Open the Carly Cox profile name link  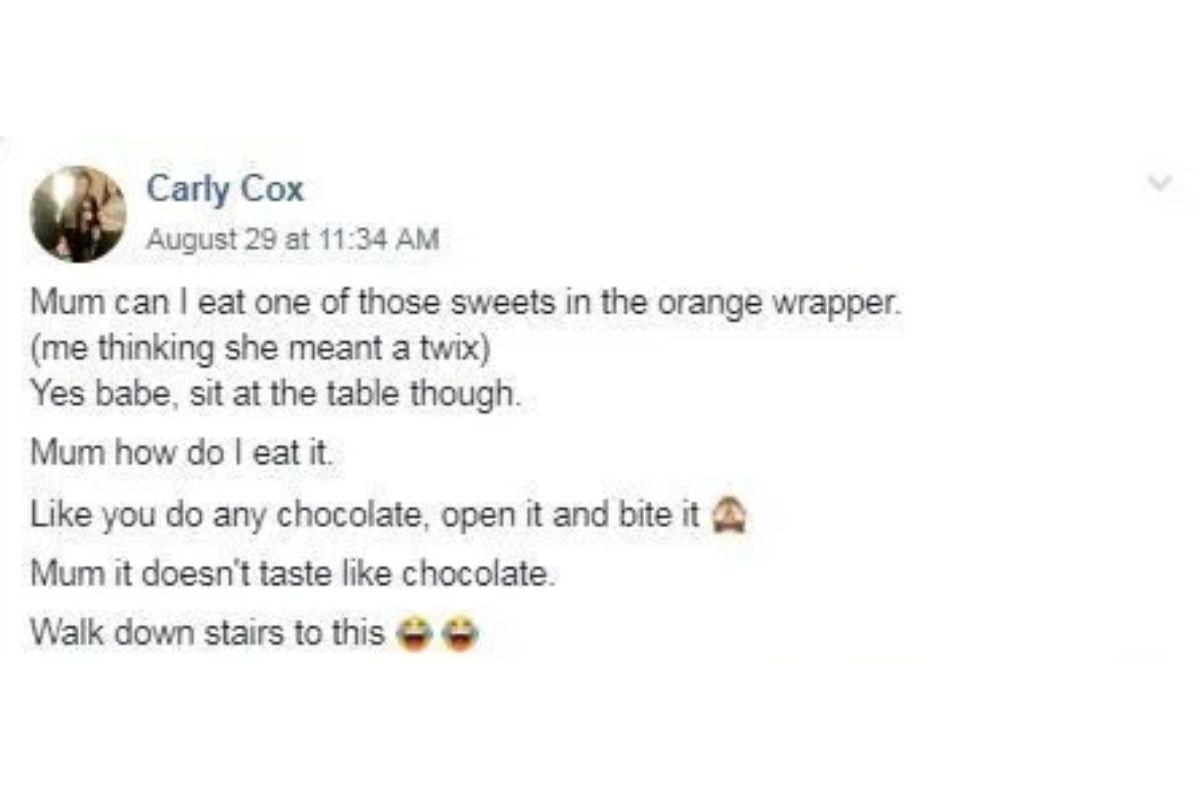(x=225, y=189)
